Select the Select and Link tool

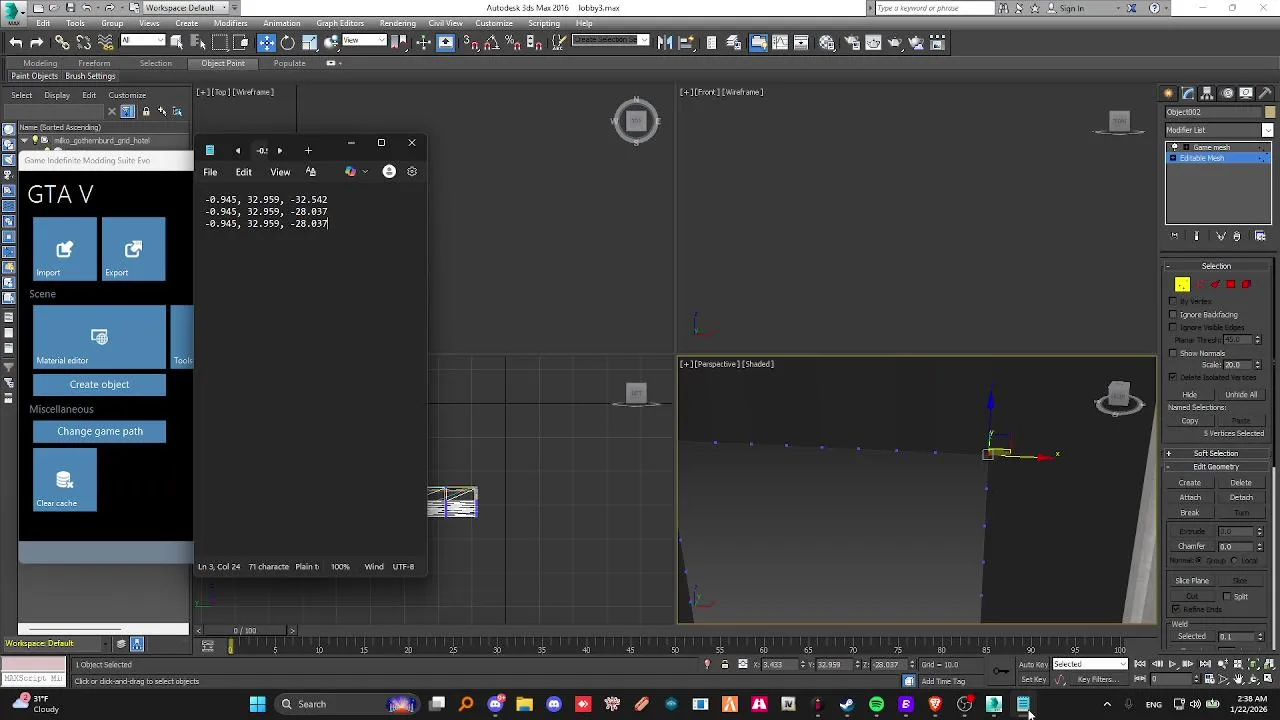click(62, 42)
